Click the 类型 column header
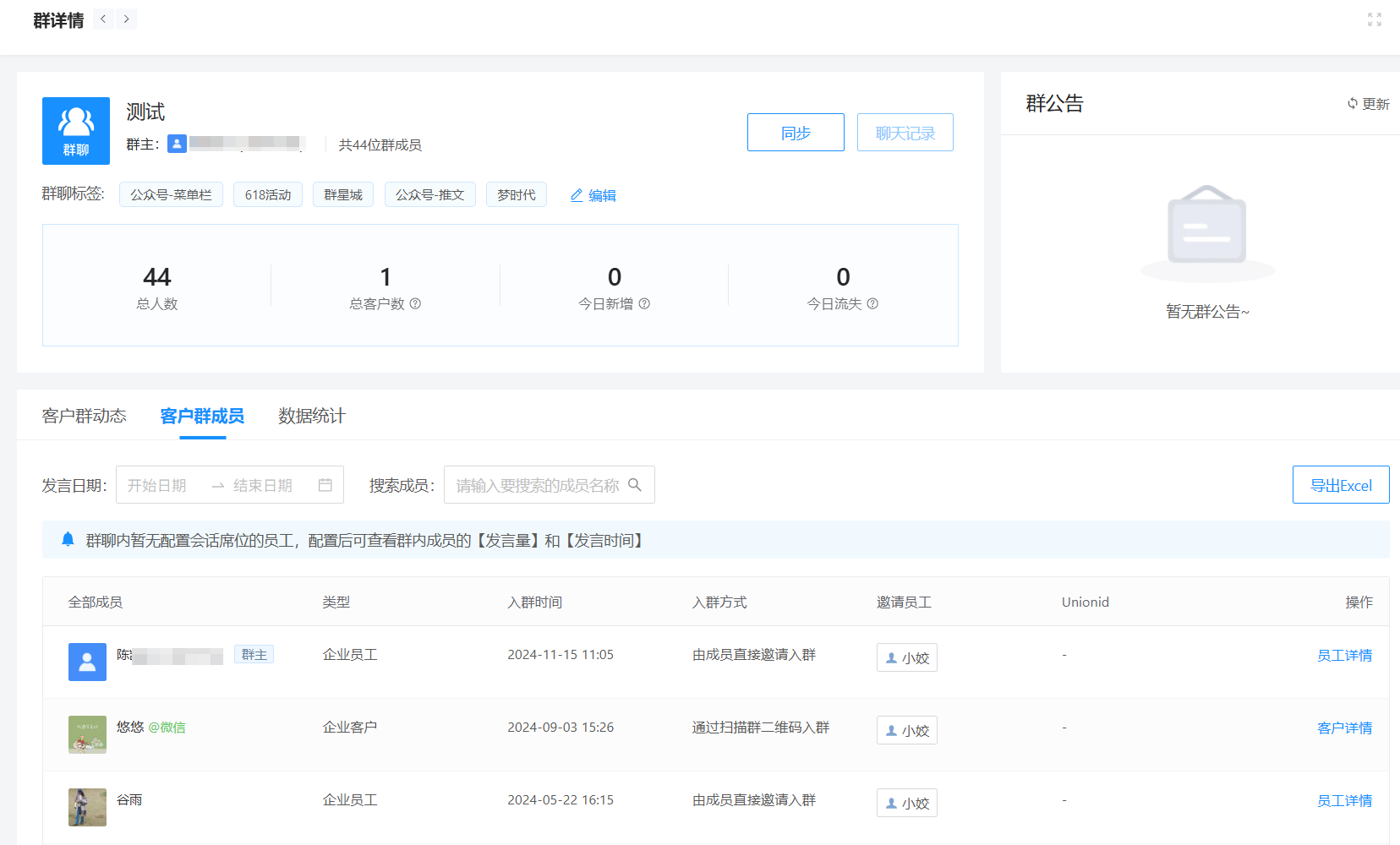The width and height of the screenshot is (1400, 845). pyautogui.click(x=336, y=602)
